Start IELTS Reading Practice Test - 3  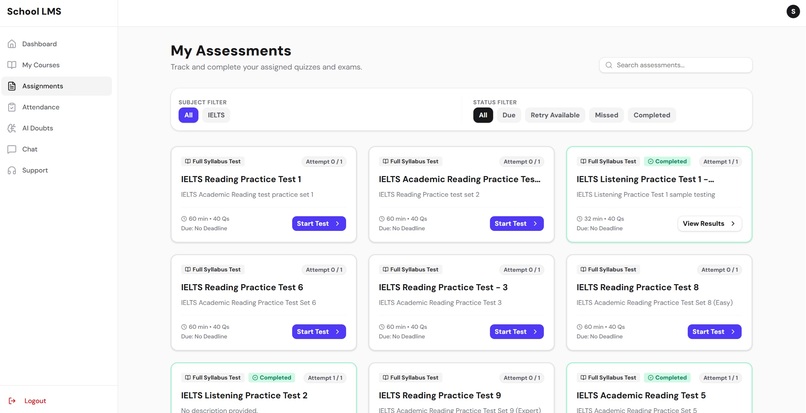[x=517, y=332]
